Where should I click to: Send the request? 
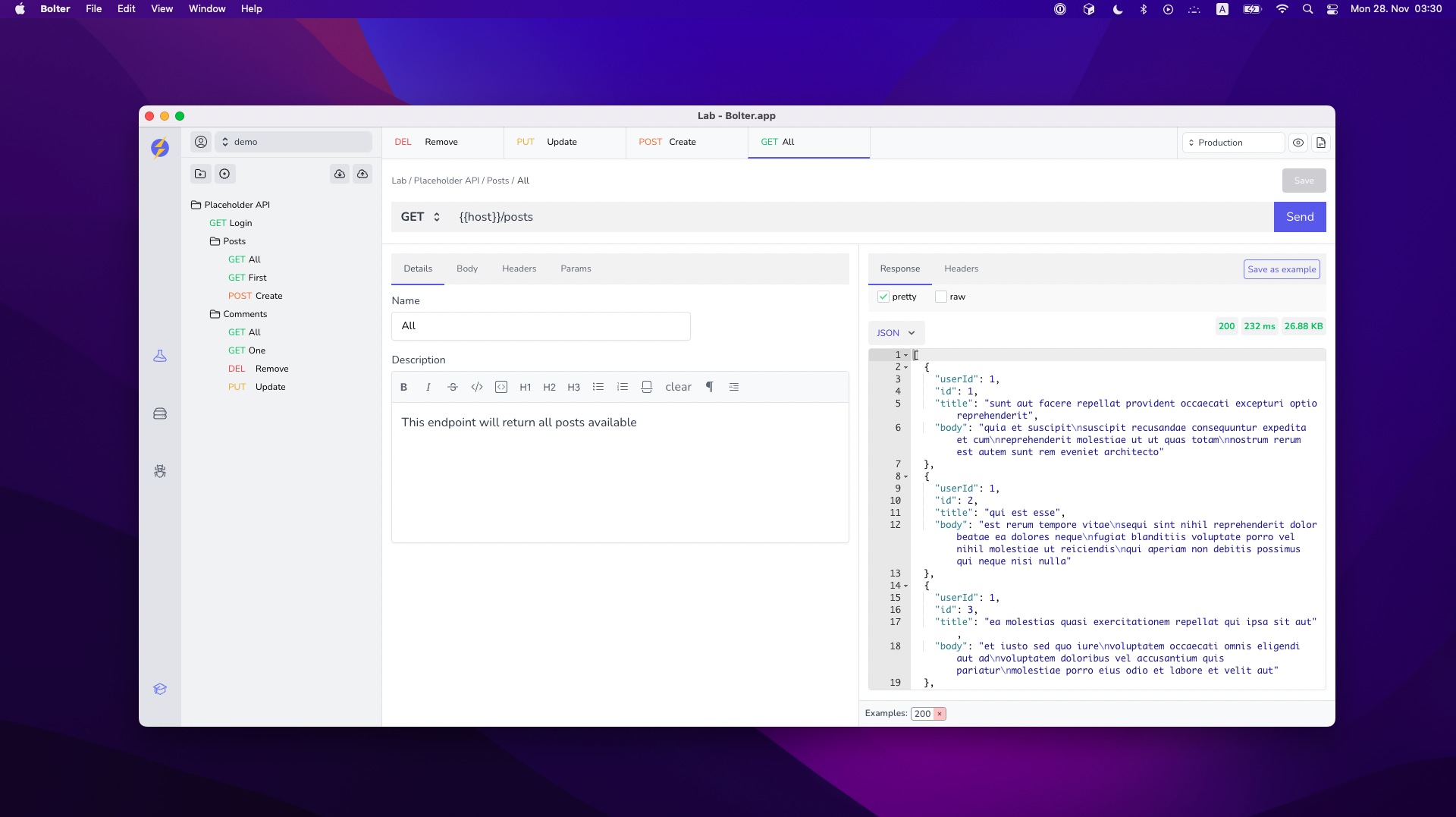click(1300, 217)
